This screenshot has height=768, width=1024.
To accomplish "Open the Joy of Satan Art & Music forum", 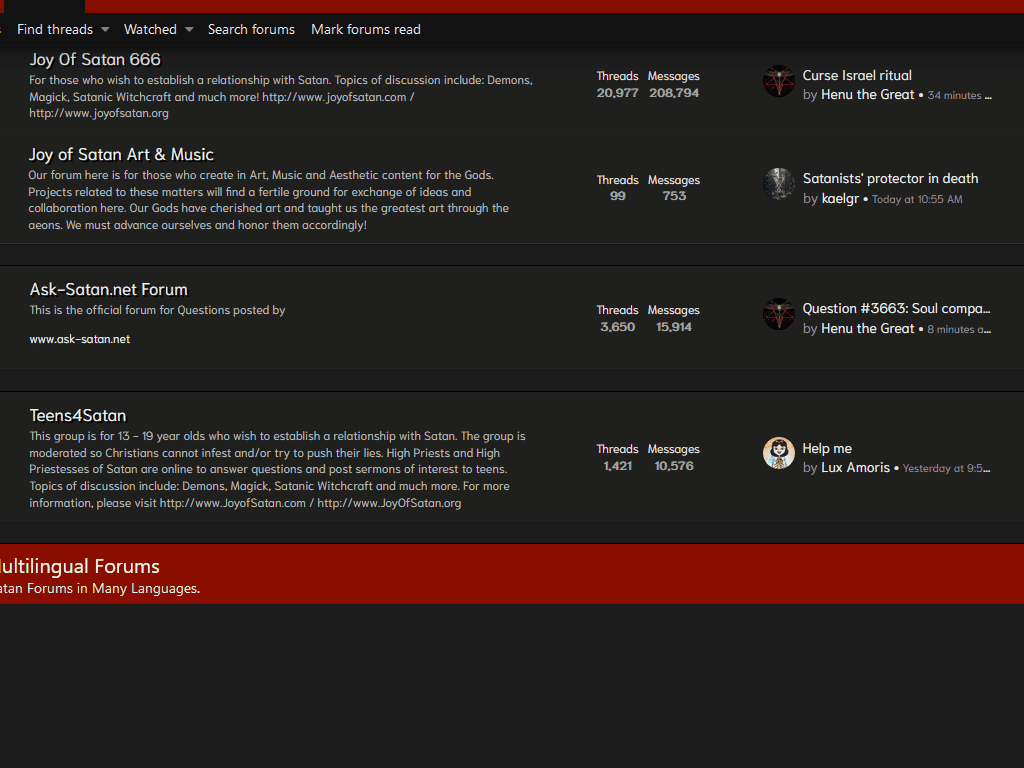I will (121, 155).
